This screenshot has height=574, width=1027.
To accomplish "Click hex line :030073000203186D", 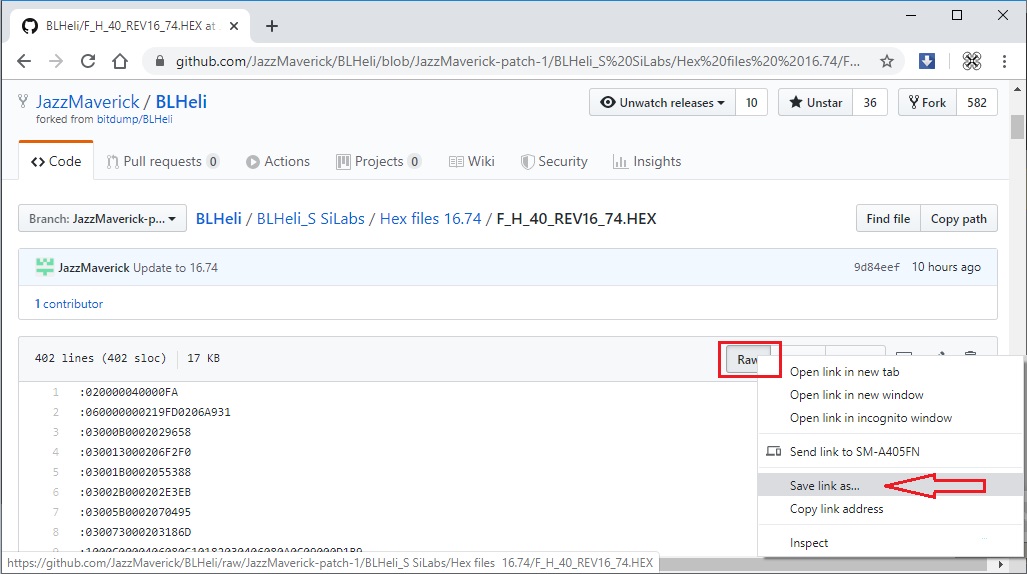I will point(135,532).
